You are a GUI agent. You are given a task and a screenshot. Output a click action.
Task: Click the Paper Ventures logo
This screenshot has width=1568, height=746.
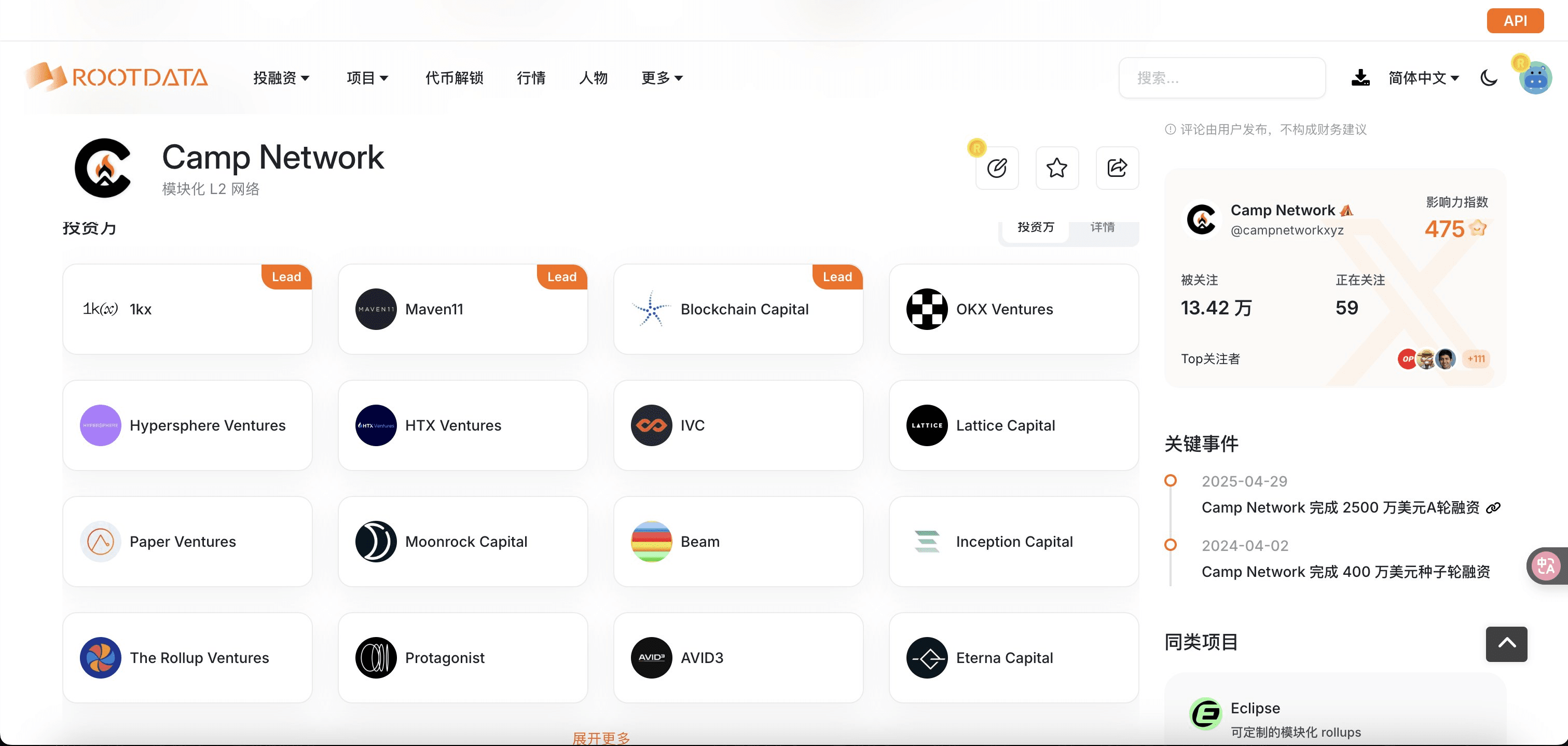point(101,542)
